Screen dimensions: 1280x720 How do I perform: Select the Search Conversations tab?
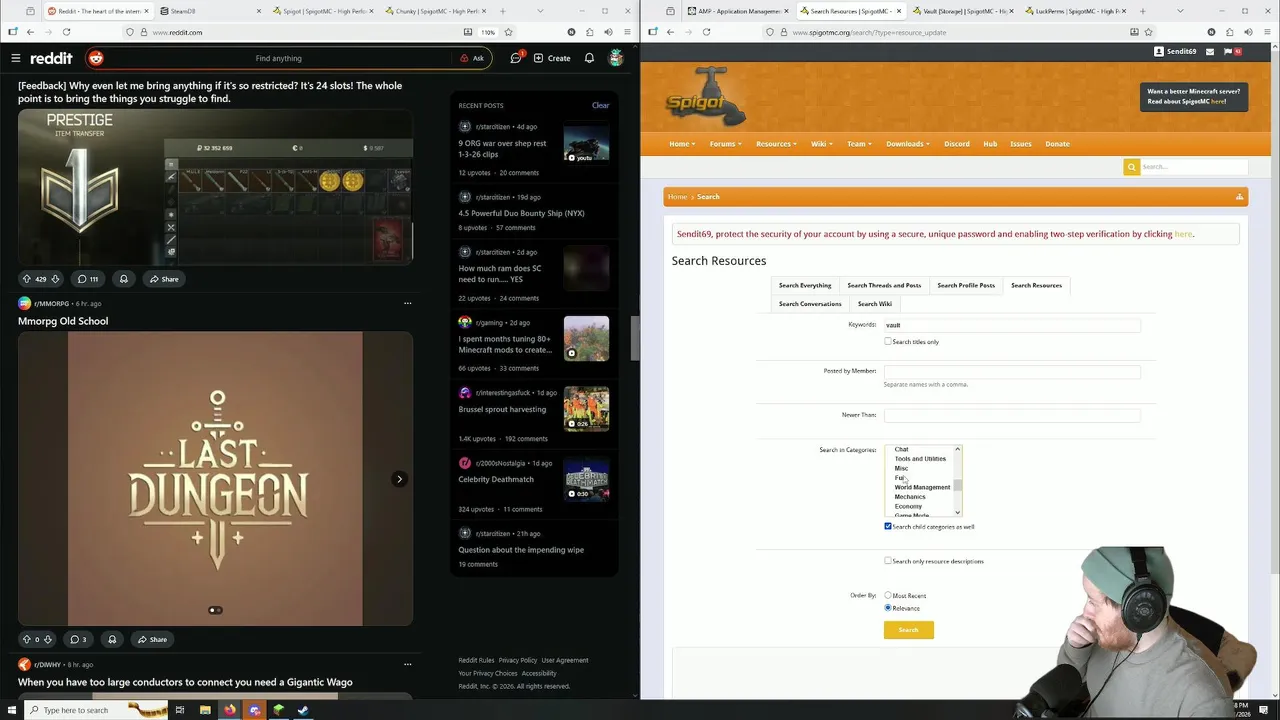pos(810,304)
